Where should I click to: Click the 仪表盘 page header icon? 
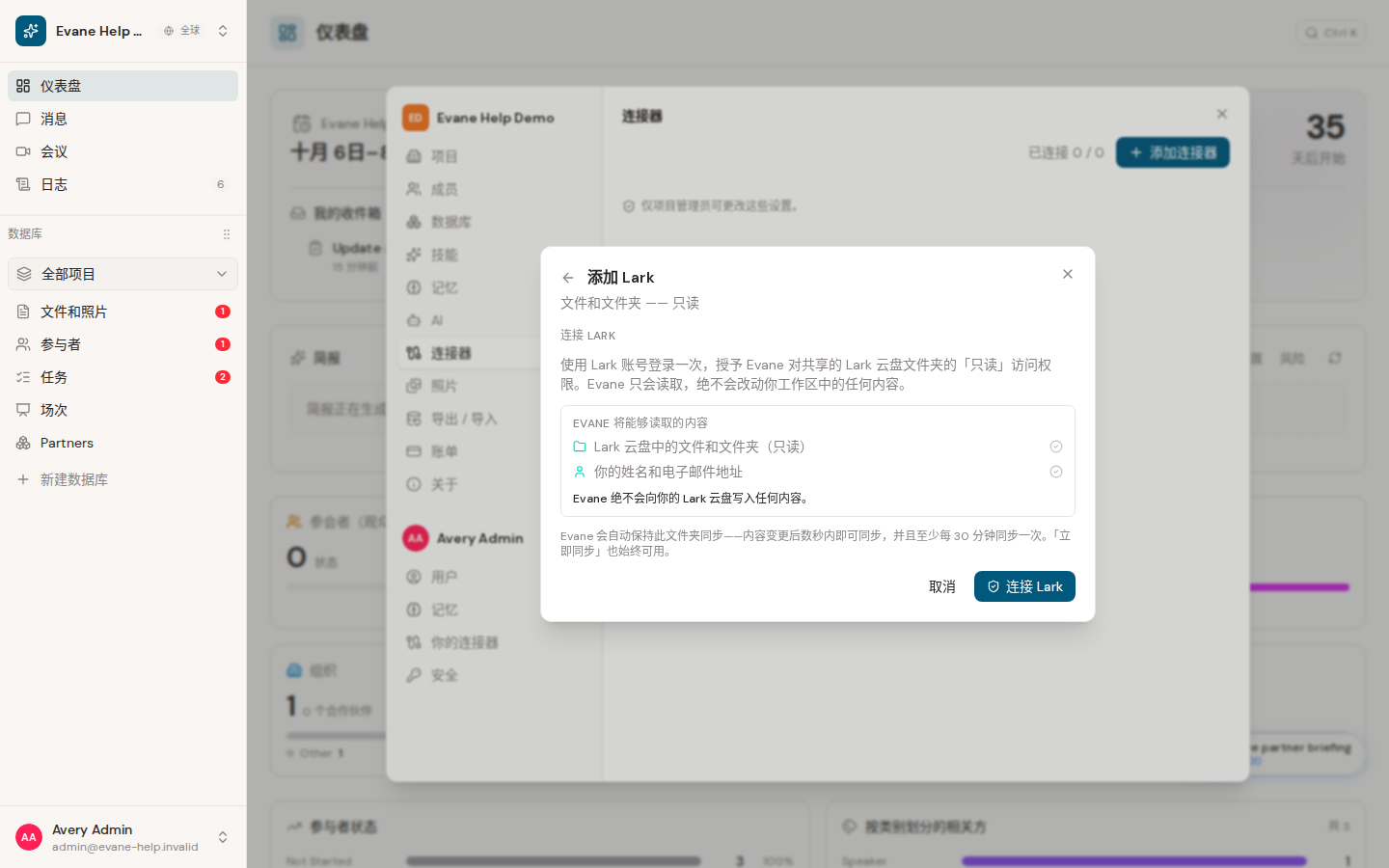(287, 33)
